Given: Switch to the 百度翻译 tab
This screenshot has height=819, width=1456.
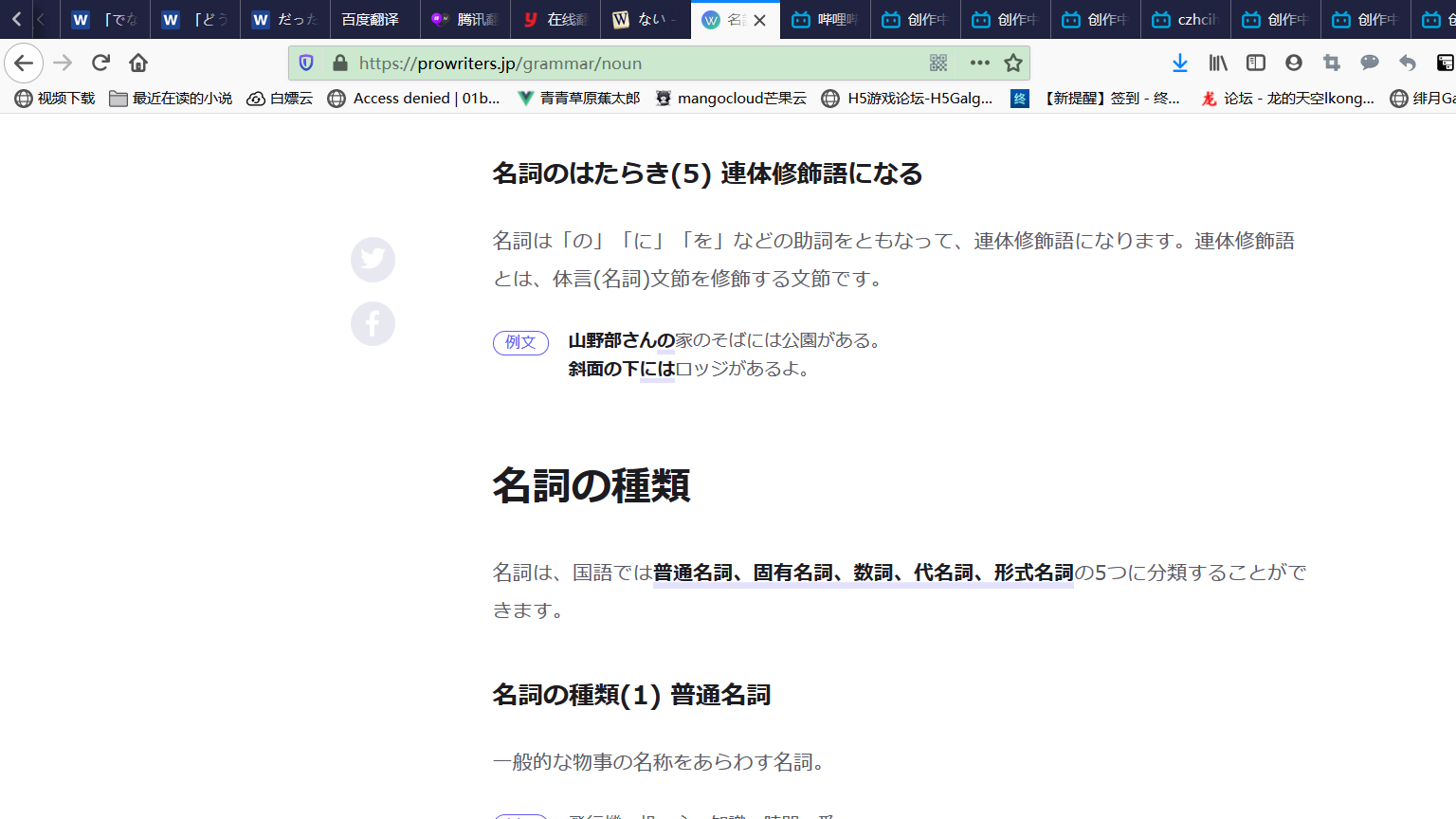Looking at the screenshot, I should point(374,20).
